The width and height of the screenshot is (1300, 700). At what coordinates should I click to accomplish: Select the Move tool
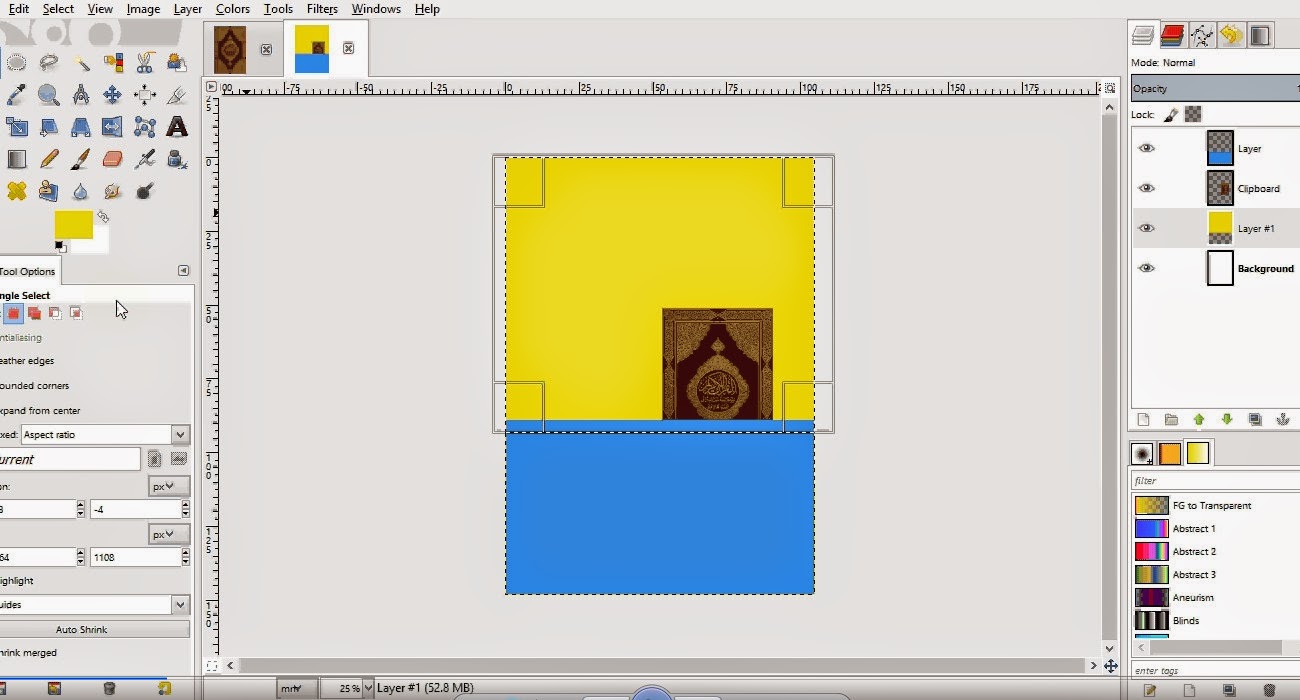tap(113, 95)
